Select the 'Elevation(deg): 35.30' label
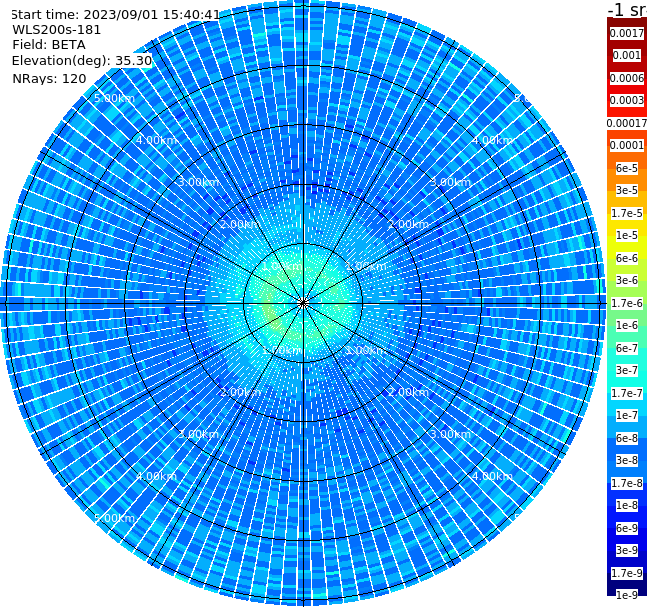 (x=82, y=61)
